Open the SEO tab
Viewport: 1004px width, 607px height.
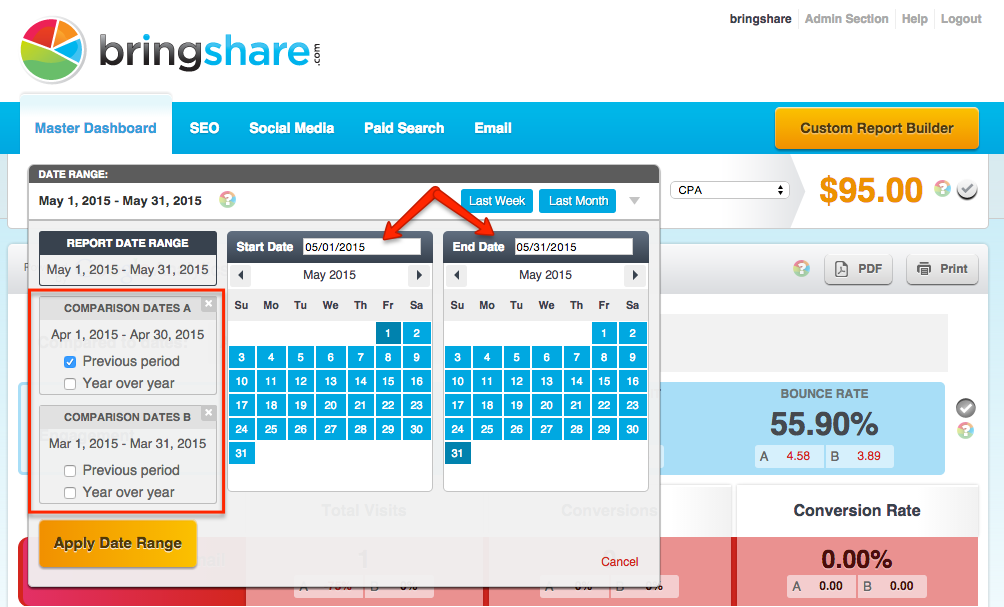(204, 128)
